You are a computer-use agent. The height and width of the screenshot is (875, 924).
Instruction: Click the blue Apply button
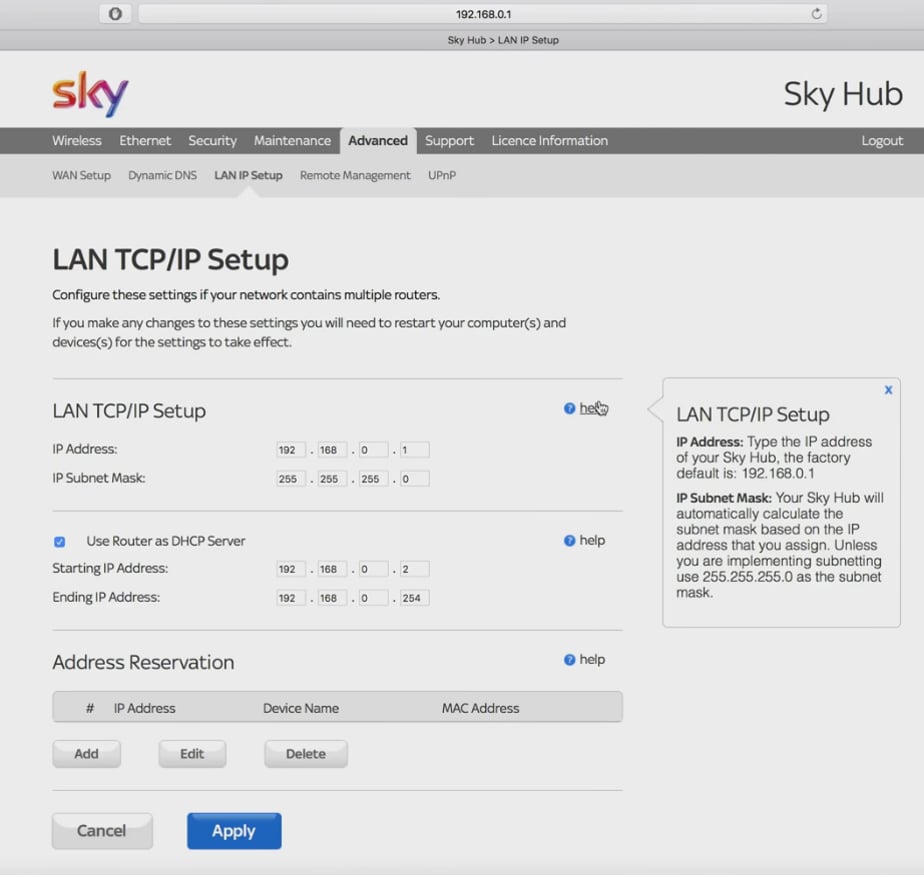tap(234, 831)
